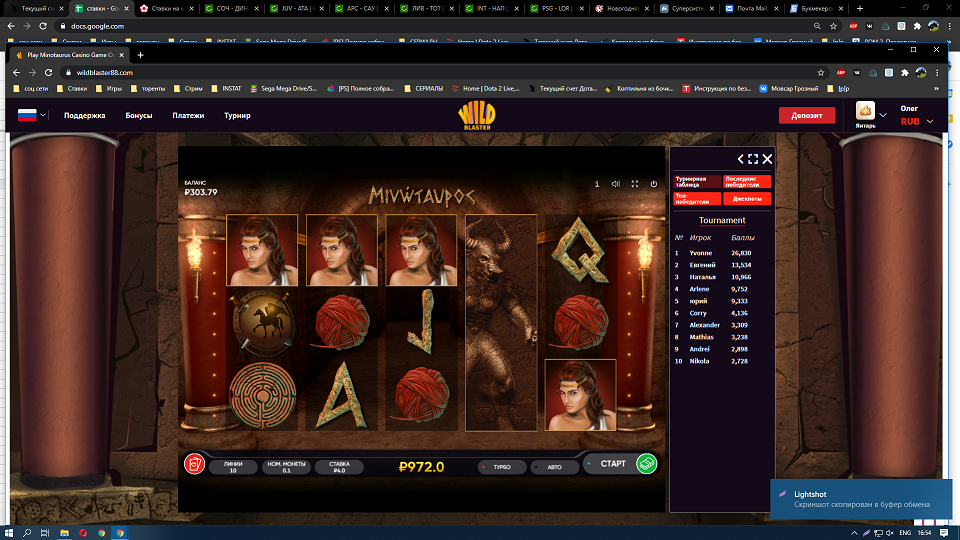Click zoom magnifier in background window address bar
960x540 pixels.
(x=817, y=26)
